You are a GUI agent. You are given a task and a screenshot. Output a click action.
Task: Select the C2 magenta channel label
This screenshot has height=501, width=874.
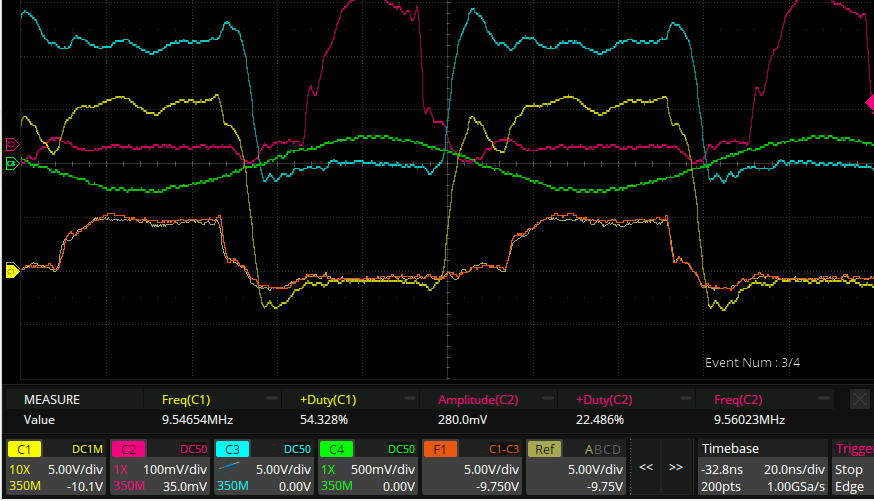click(129, 449)
